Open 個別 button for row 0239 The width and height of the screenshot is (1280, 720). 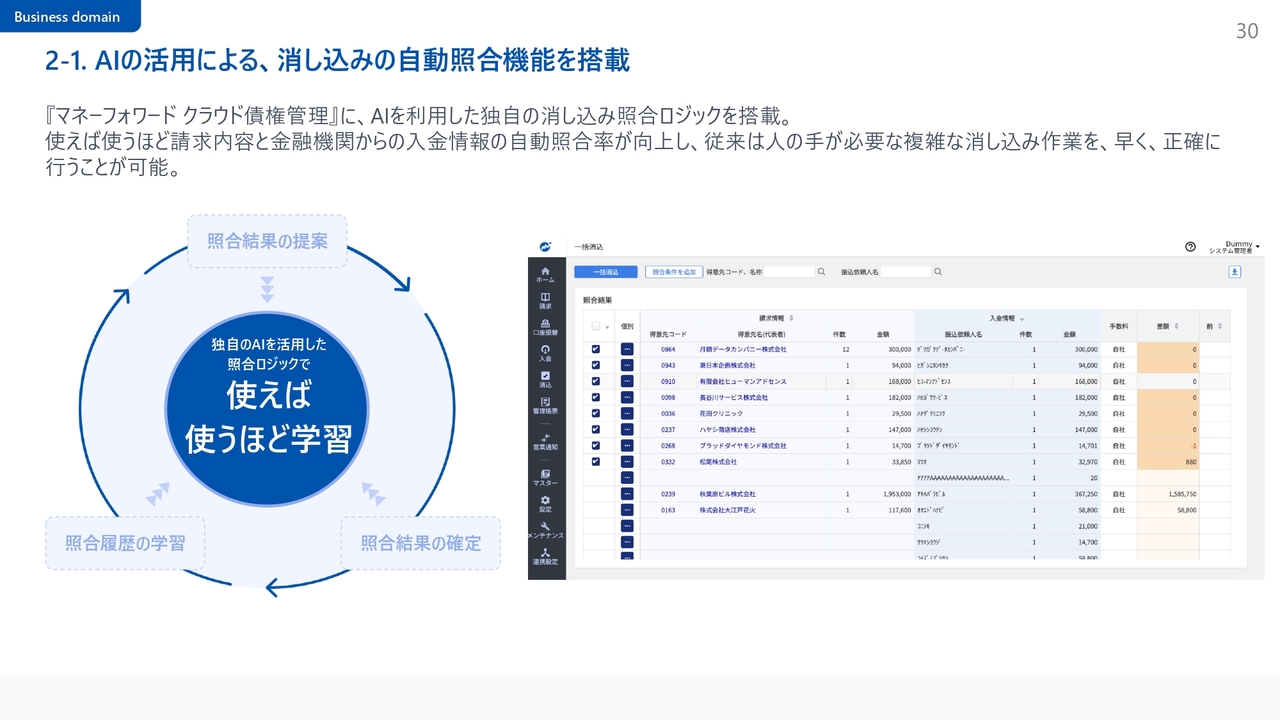[x=627, y=494]
